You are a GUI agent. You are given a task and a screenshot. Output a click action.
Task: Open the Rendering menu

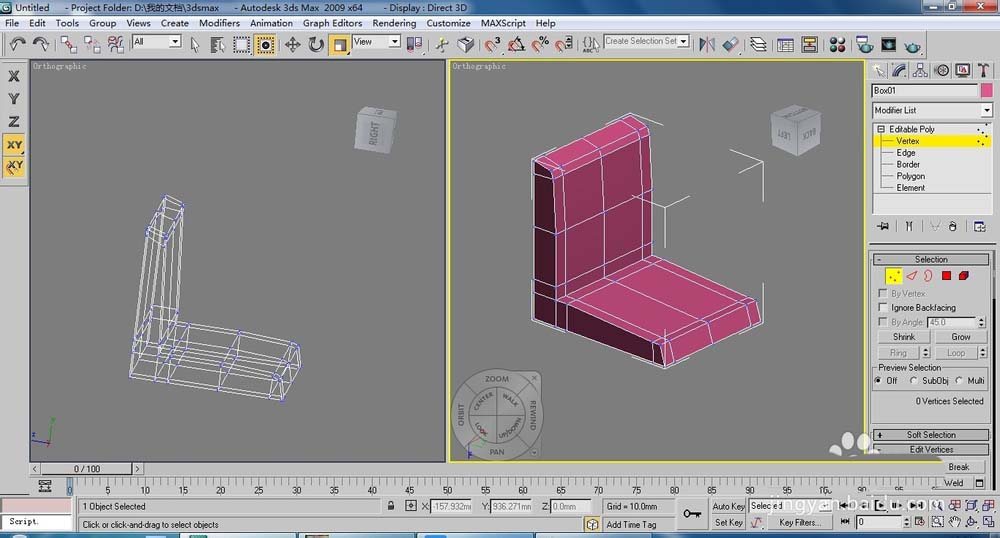(x=394, y=23)
